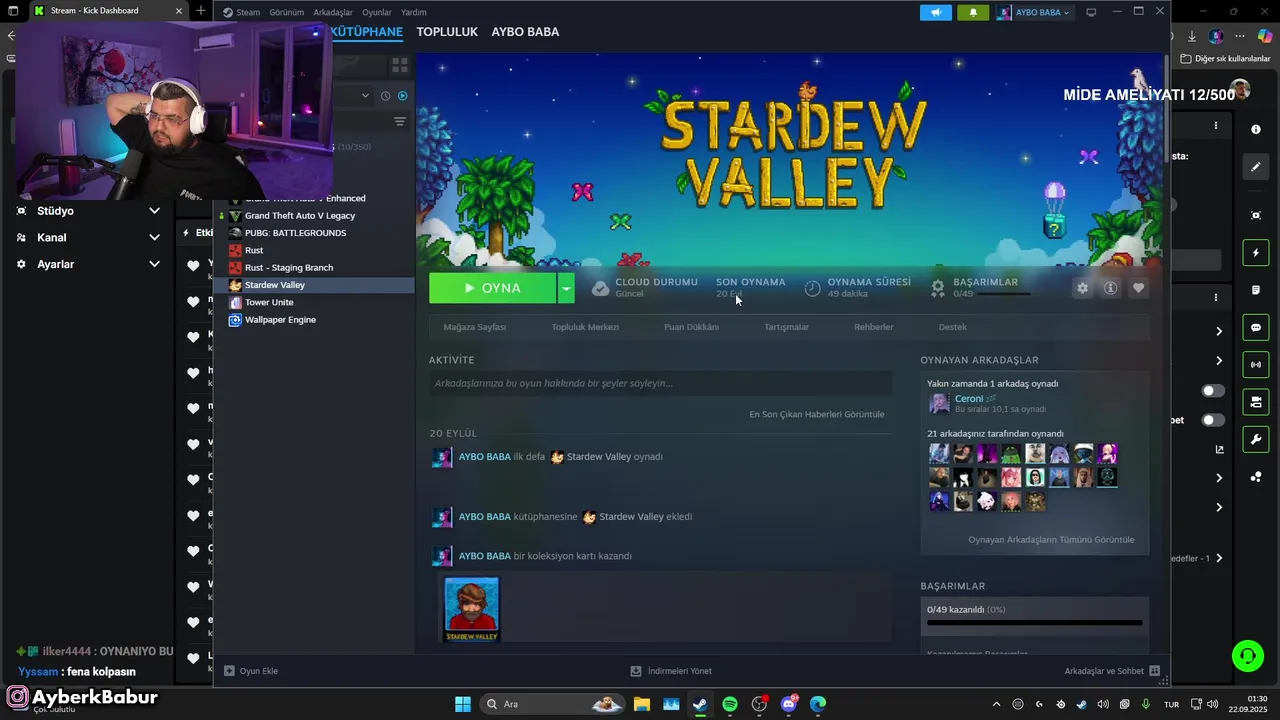
Task: Switch to the TOPLULUK tab
Action: click(x=447, y=32)
